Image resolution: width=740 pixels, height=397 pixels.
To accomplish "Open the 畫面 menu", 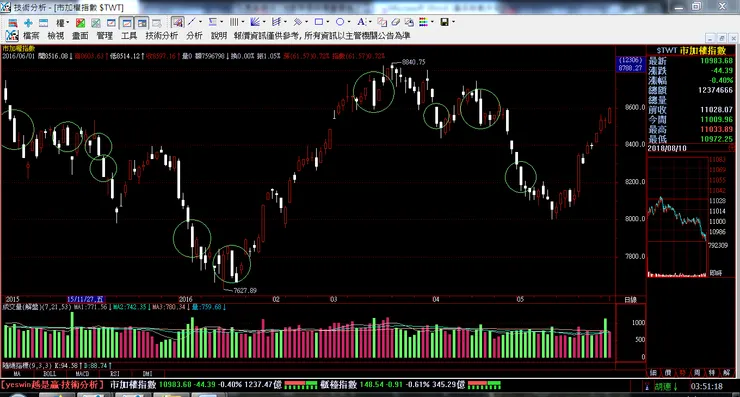I will pos(80,35).
